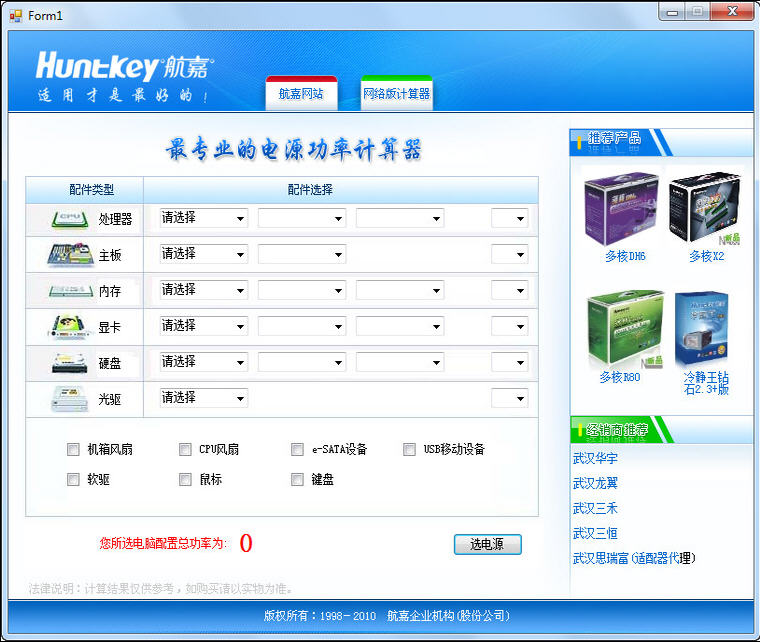Image resolution: width=760 pixels, height=642 pixels.
Task: Click the optical drive icon
Action: point(70,399)
